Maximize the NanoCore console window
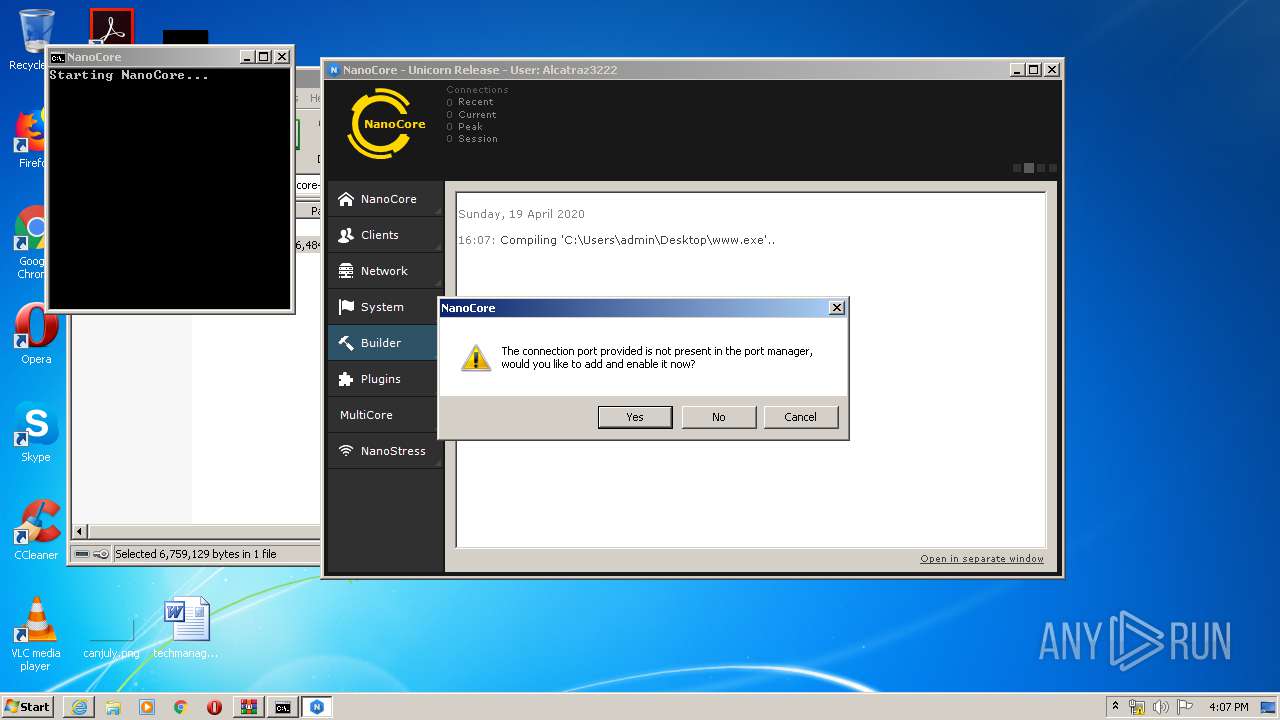1280x720 pixels. (264, 57)
